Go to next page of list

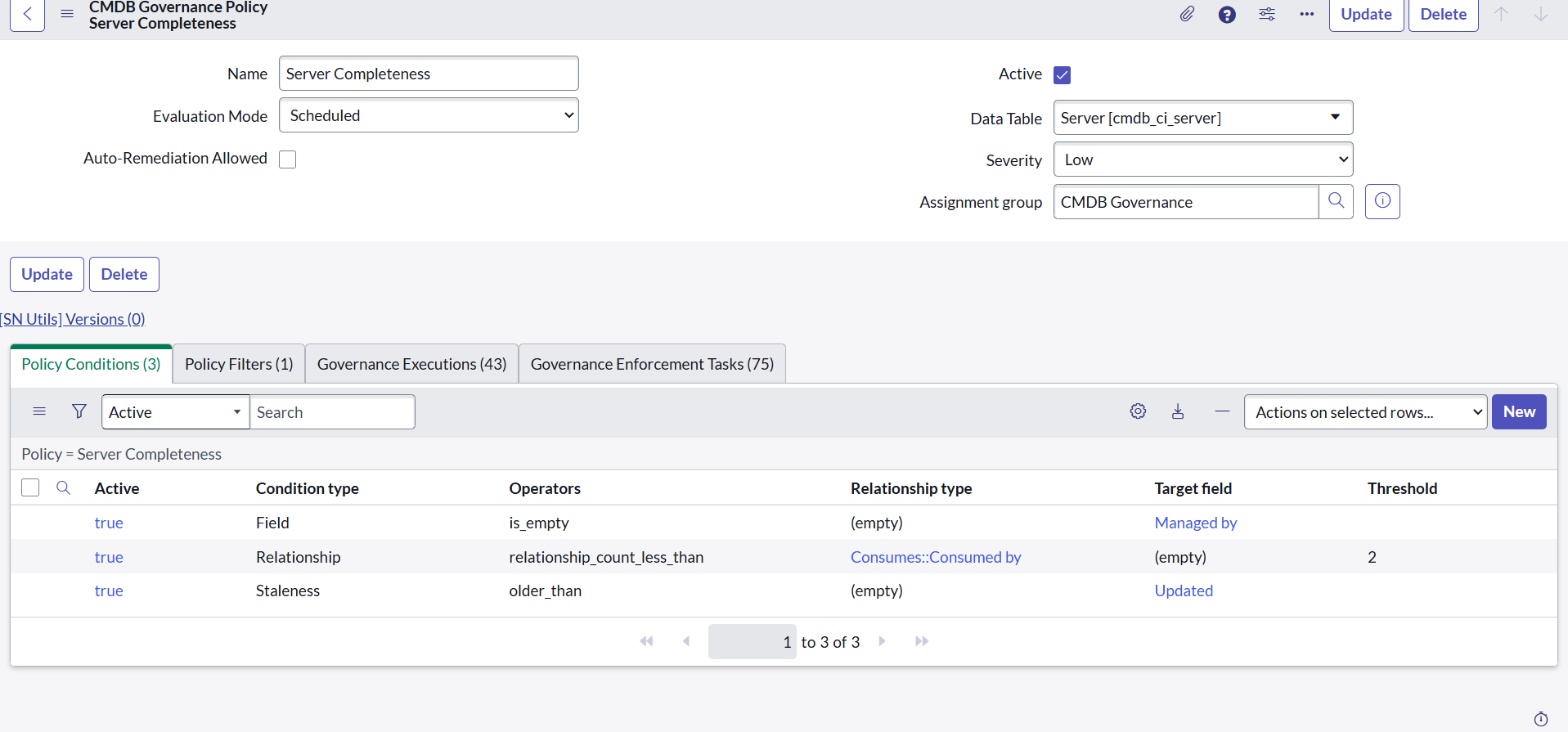pyautogui.click(x=882, y=641)
